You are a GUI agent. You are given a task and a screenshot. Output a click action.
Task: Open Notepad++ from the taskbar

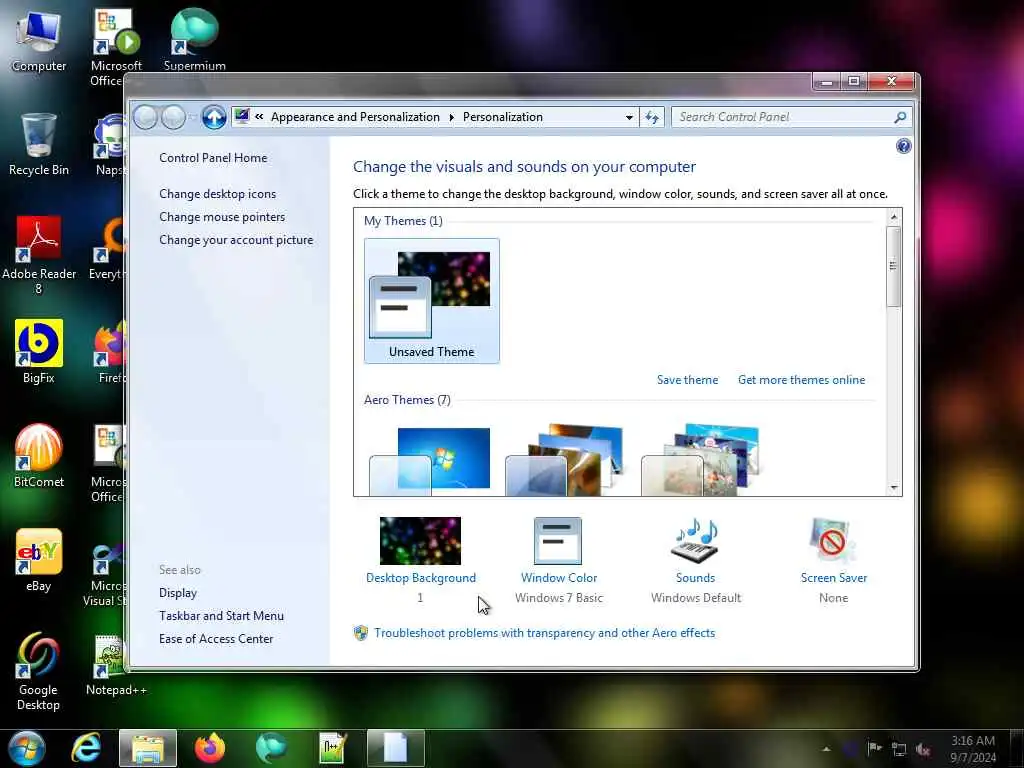pyautogui.click(x=332, y=748)
